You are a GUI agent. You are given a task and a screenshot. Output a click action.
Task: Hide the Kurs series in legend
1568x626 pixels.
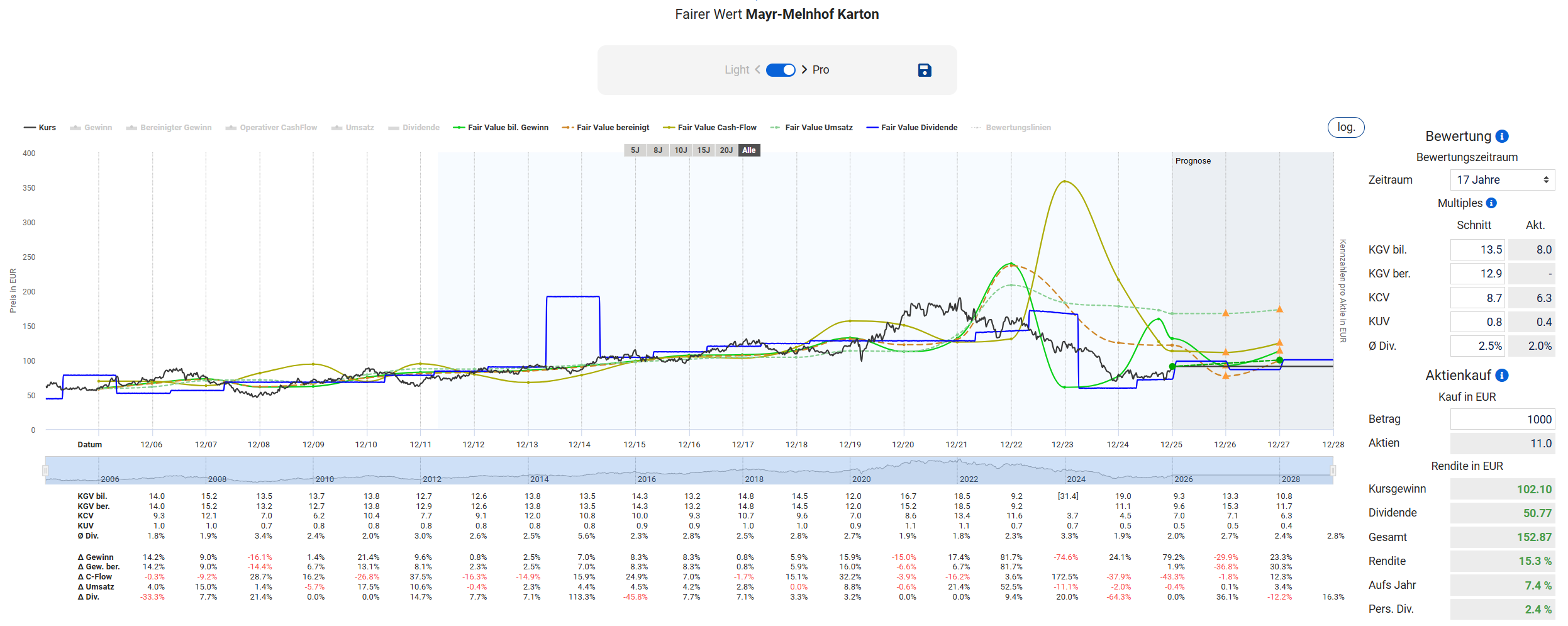click(40, 128)
